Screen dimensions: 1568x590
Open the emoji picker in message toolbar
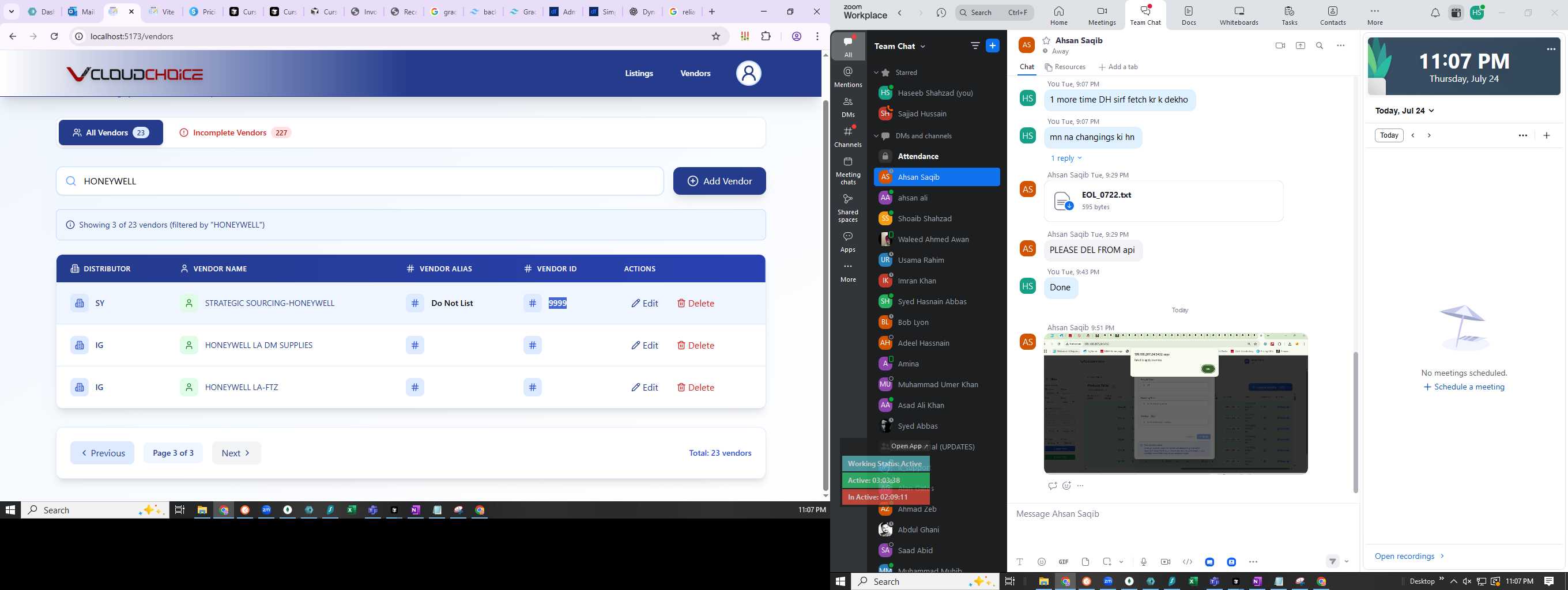point(1042,562)
